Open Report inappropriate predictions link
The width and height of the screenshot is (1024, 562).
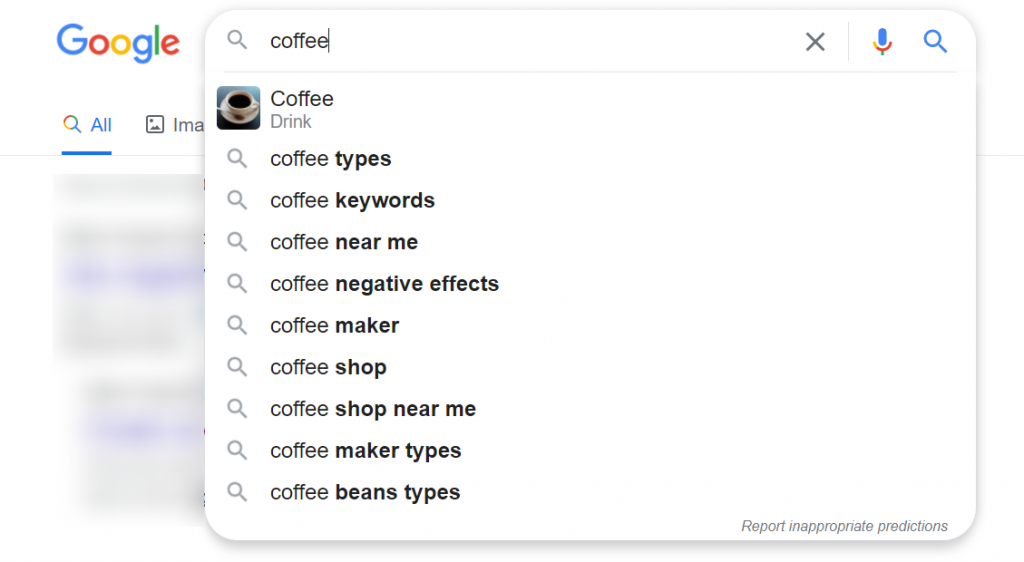tap(844, 526)
